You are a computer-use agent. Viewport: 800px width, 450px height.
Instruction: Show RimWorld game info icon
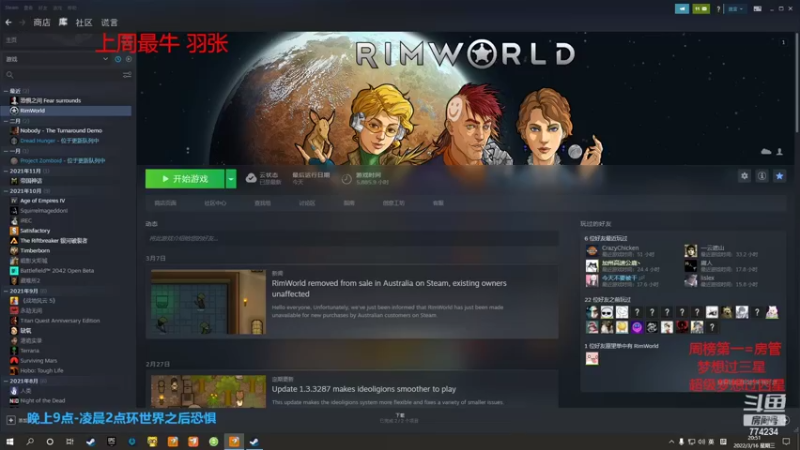coord(762,176)
